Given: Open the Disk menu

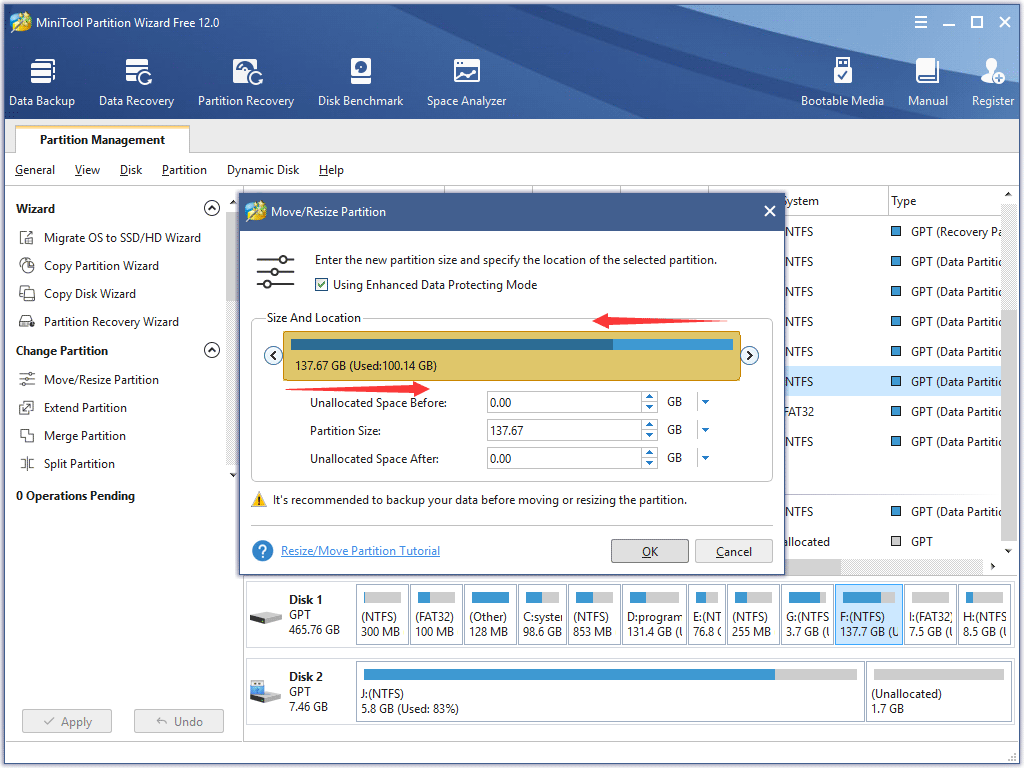Looking at the screenshot, I should pos(131,170).
